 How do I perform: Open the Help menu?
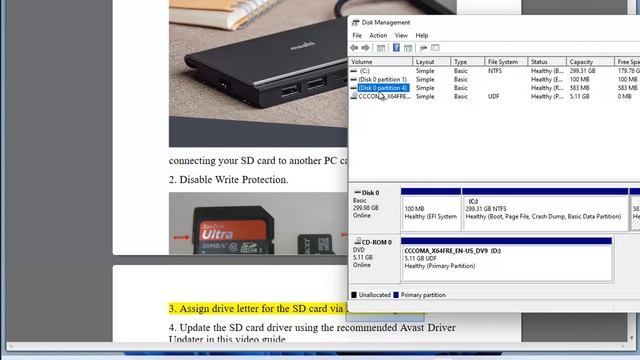coord(422,36)
